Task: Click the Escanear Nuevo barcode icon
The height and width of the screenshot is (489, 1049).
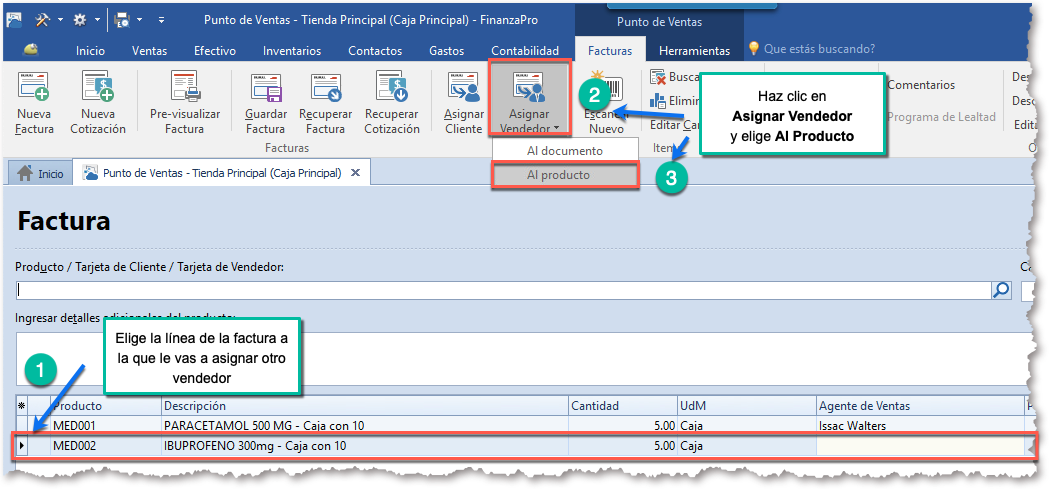Action: point(606,88)
